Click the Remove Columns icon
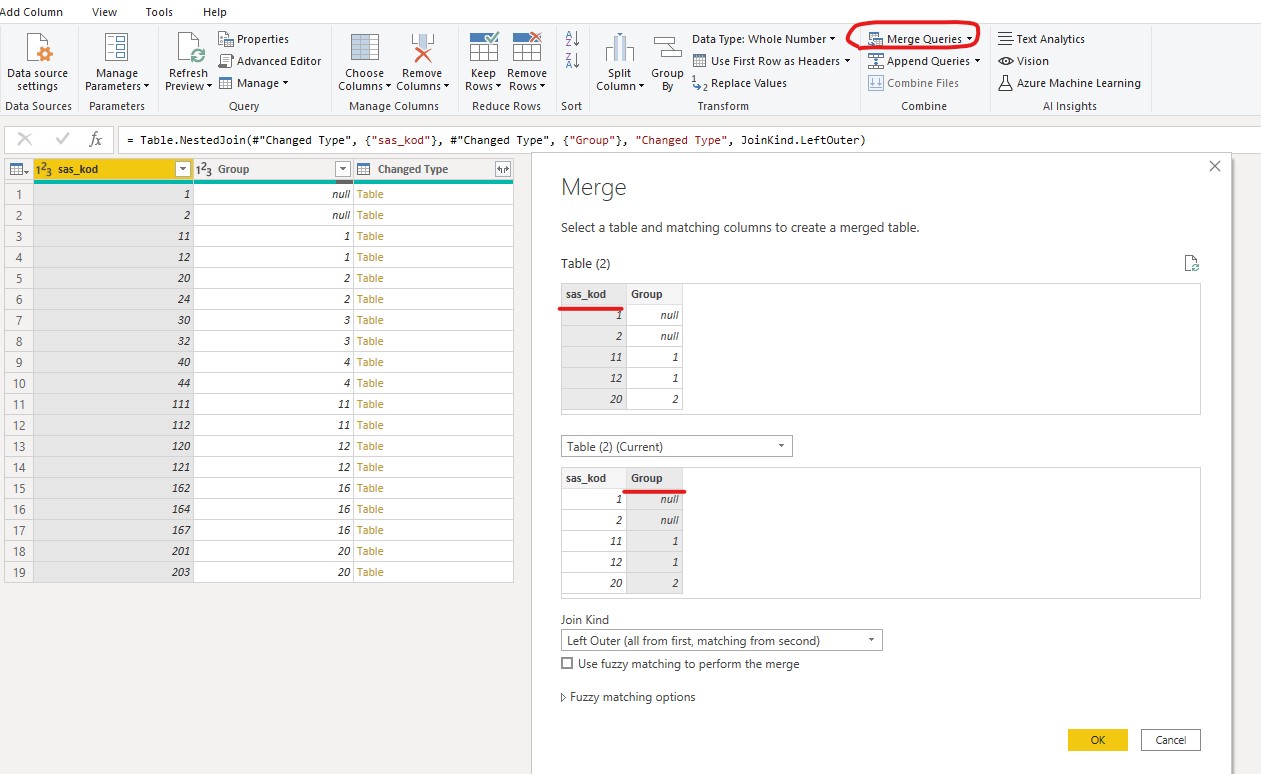The height and width of the screenshot is (774, 1261). coord(422,48)
